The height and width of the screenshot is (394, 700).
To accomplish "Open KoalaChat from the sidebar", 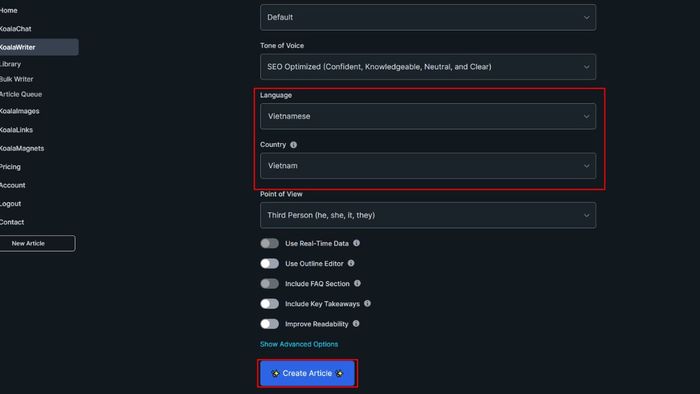I will point(16,29).
